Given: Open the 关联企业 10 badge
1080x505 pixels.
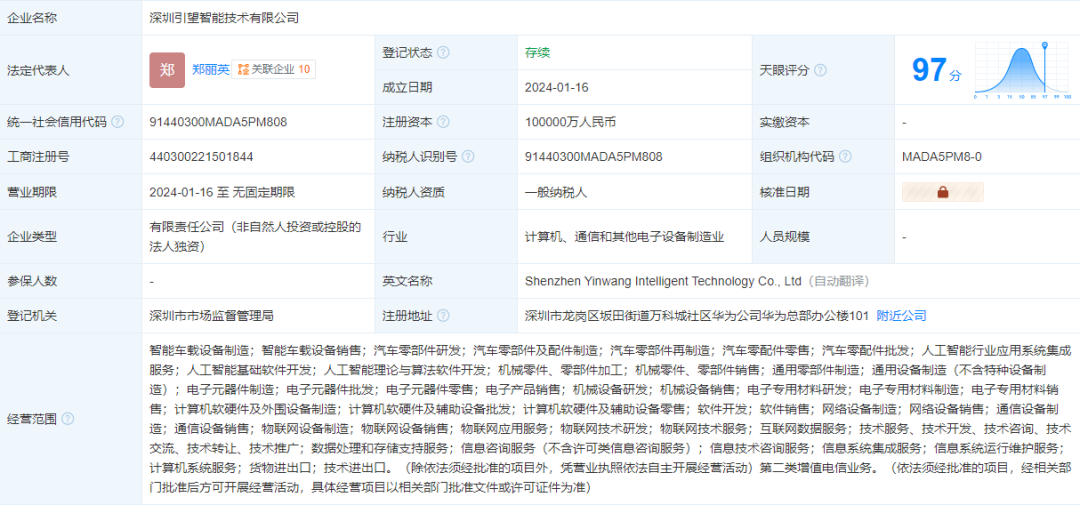Looking at the screenshot, I should coord(275,70).
